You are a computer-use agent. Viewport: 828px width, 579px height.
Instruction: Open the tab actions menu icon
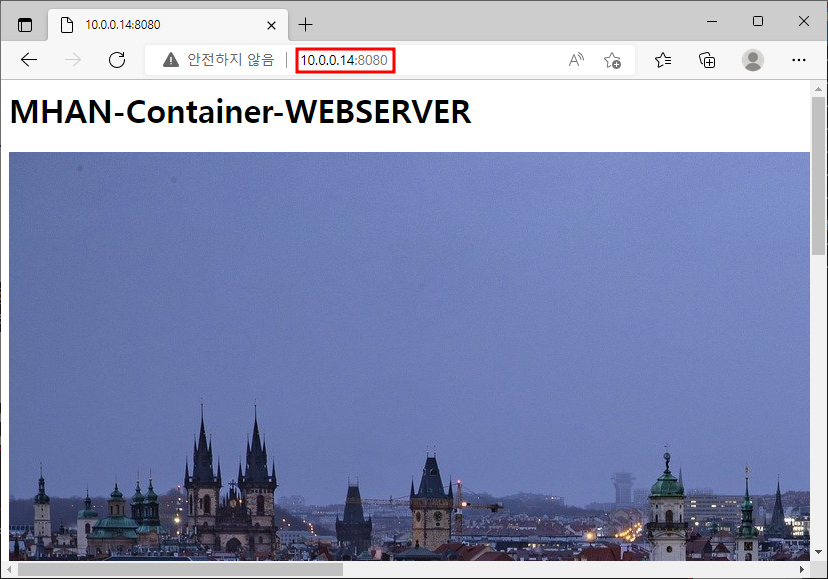[x=25, y=25]
